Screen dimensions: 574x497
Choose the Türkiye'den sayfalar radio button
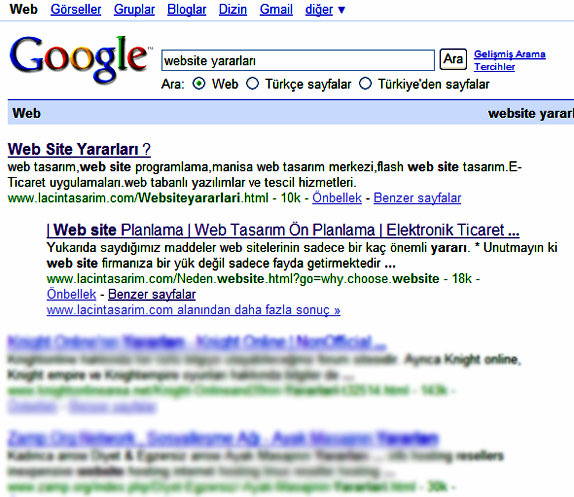click(x=365, y=84)
